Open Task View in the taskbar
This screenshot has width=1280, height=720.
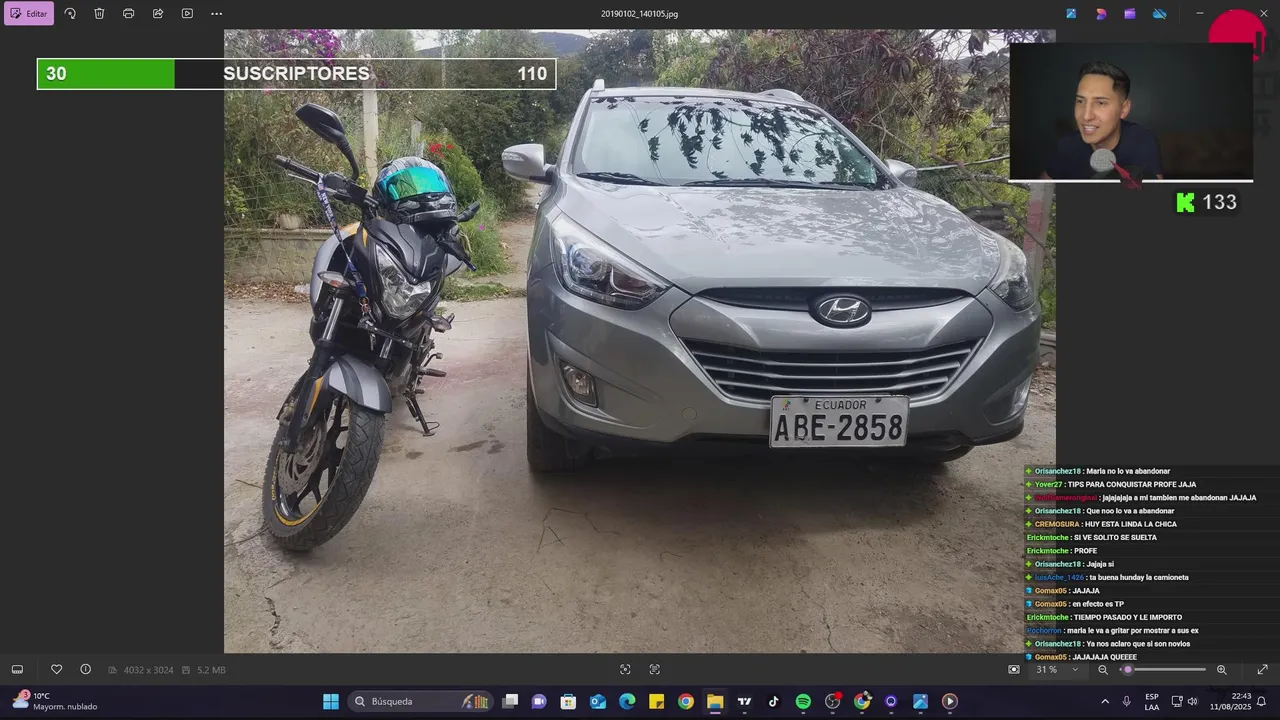point(510,702)
